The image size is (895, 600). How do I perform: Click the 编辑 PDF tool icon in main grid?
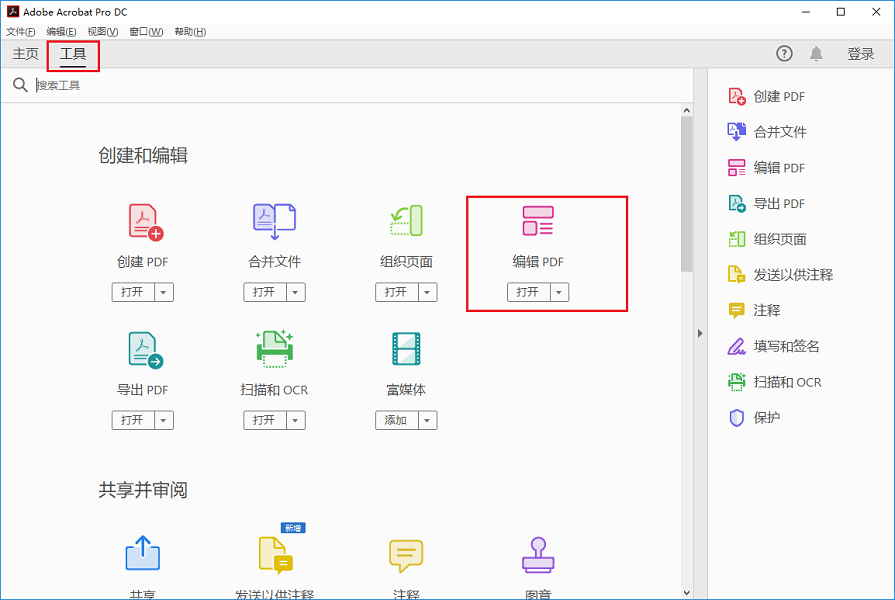(x=538, y=221)
